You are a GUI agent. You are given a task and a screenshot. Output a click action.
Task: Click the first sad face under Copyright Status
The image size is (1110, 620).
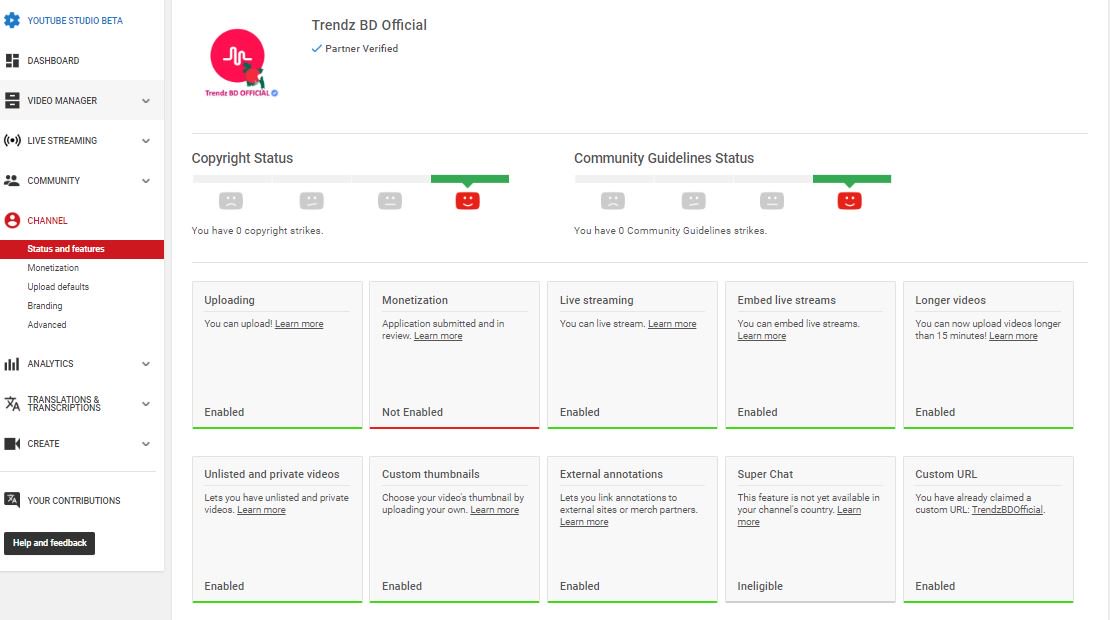[231, 201]
